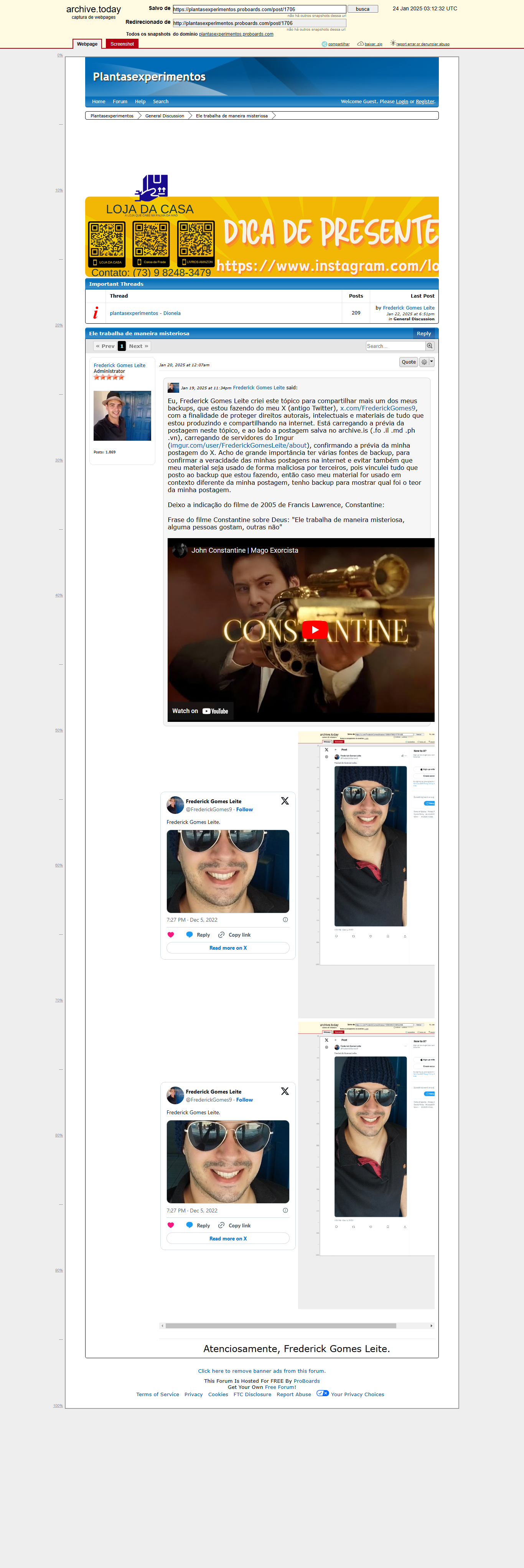Viewport: 524px width, 1568px height.
Task: Click the Quote button
Action: [409, 362]
